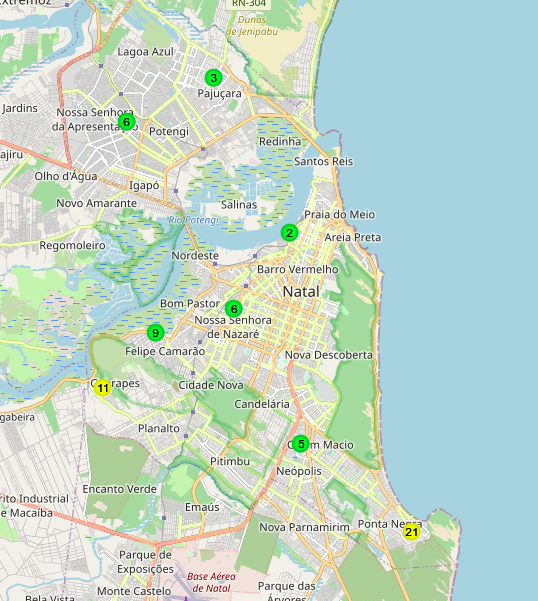Image resolution: width=538 pixels, height=601 pixels.
Task: Click the Nova Parnamirim label
Action: point(304,527)
